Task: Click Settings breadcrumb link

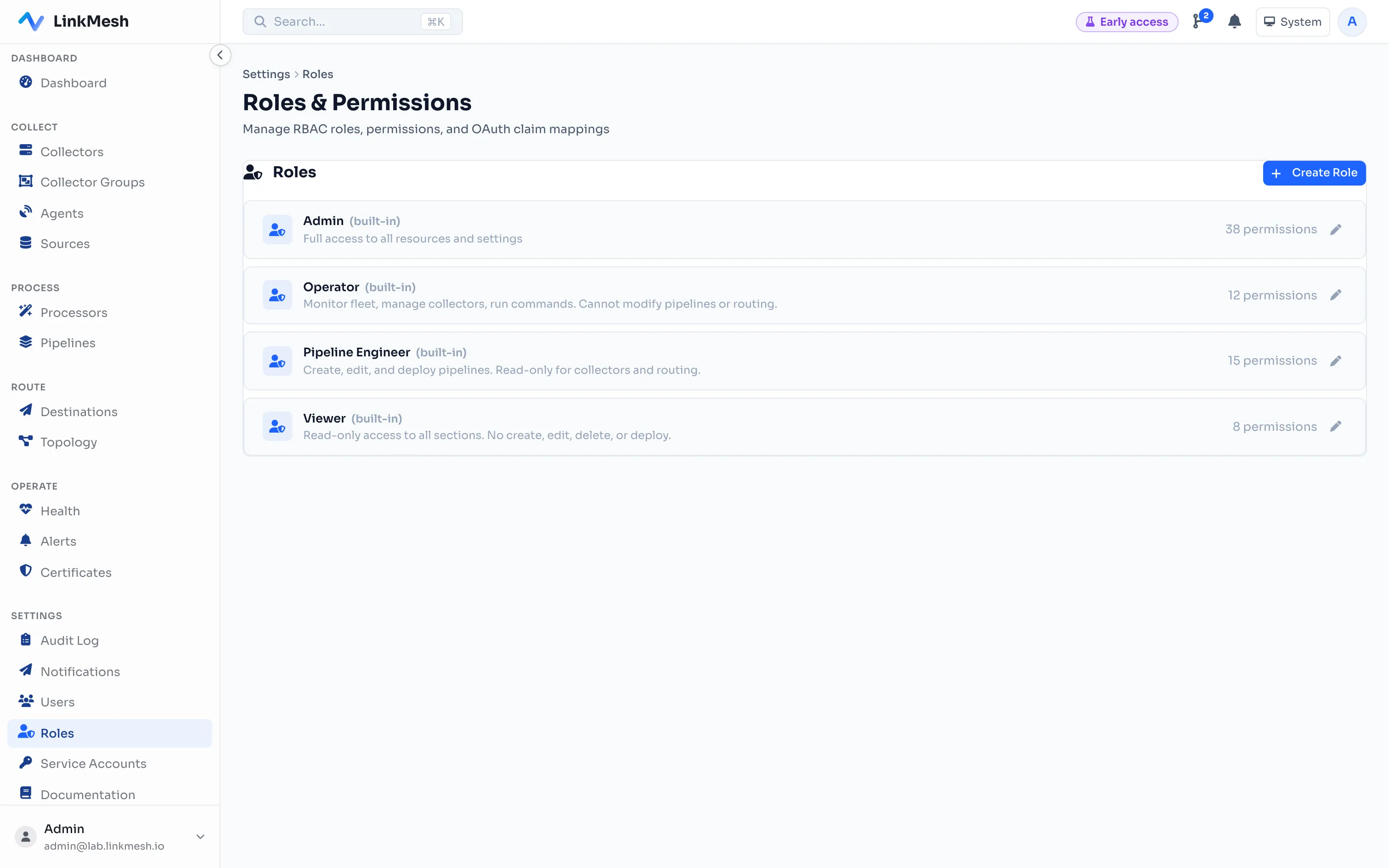Action: (266, 74)
